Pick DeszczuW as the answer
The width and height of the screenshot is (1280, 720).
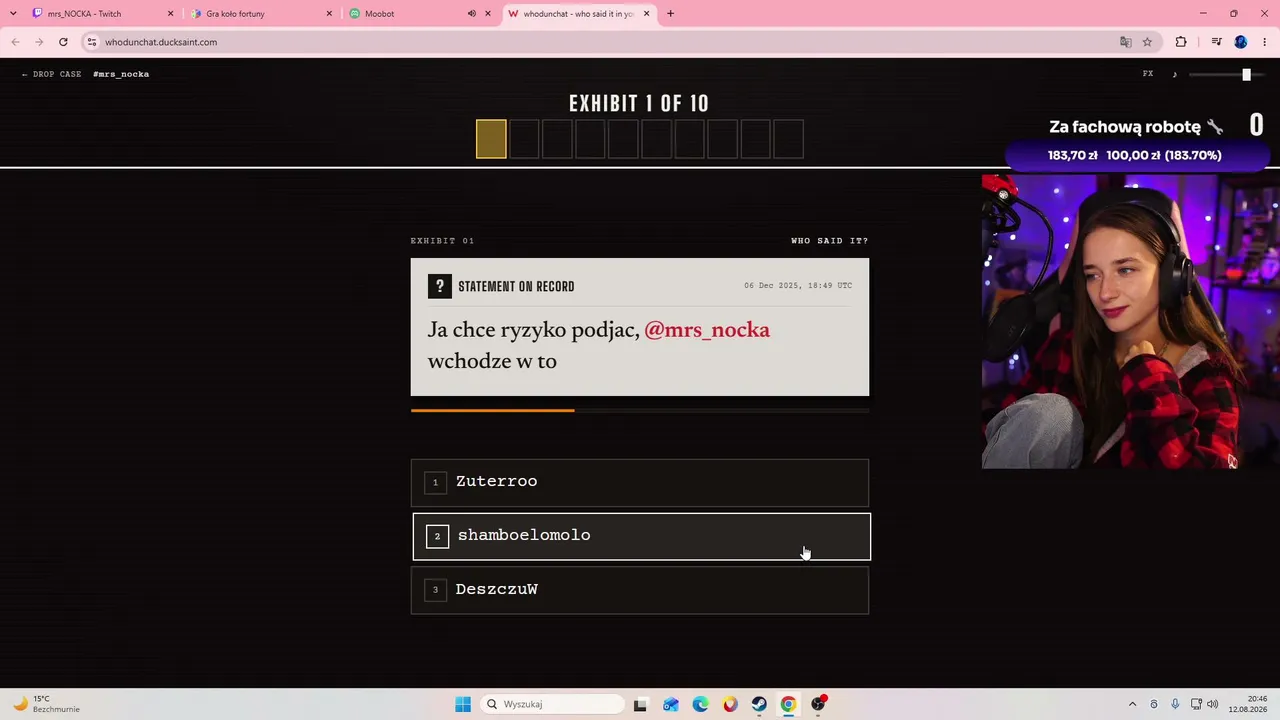[640, 590]
